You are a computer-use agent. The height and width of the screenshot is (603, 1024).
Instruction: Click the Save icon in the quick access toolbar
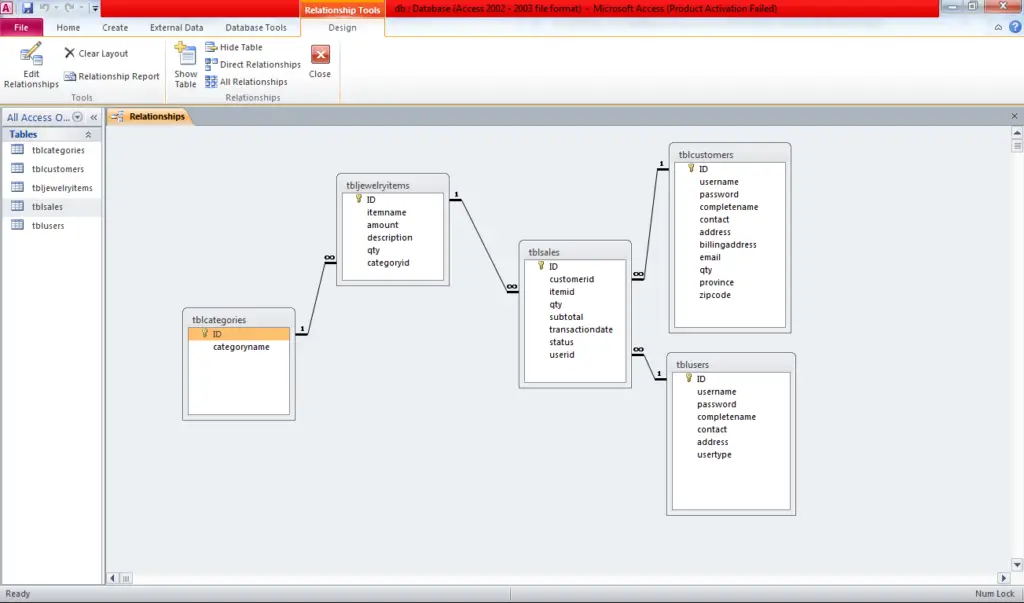[x=28, y=8]
